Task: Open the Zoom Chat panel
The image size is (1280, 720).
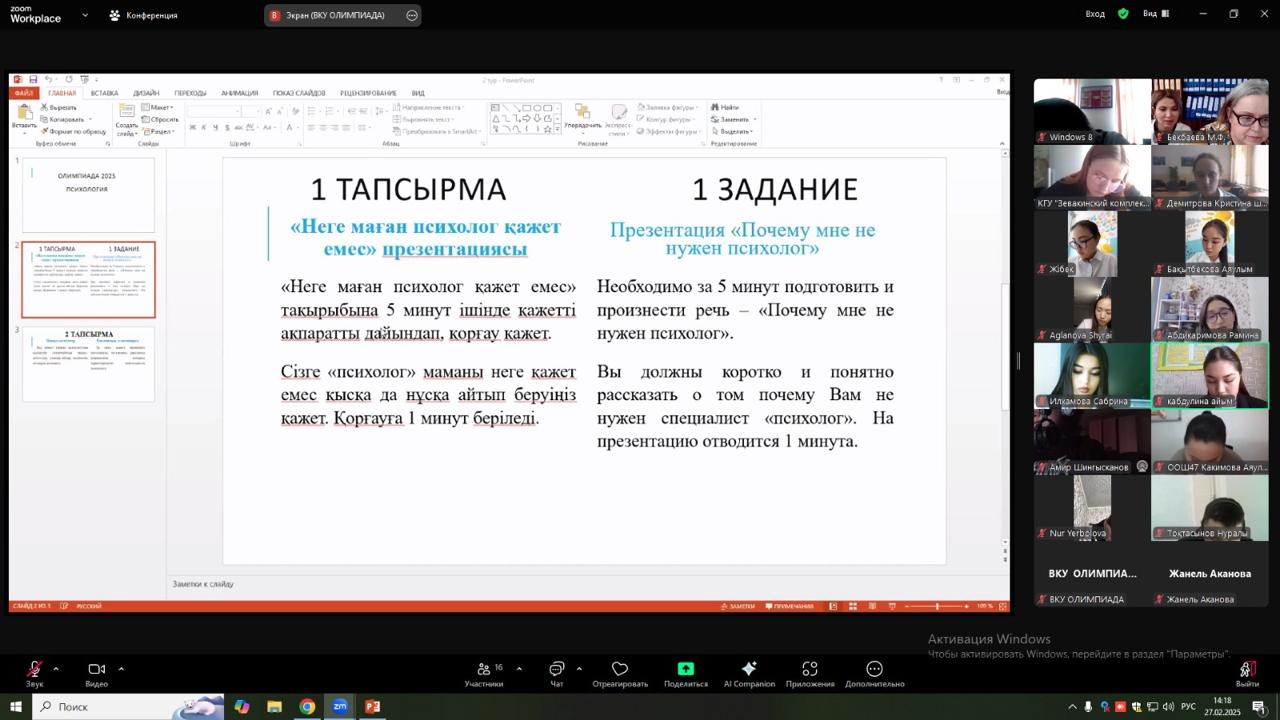Action: coord(557,670)
